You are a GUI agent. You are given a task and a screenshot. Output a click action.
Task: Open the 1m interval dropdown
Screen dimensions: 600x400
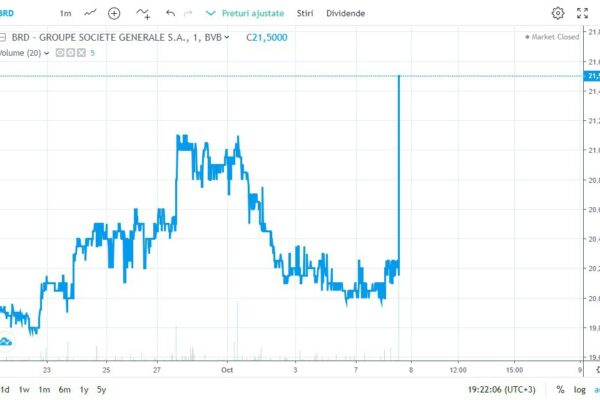click(x=65, y=13)
